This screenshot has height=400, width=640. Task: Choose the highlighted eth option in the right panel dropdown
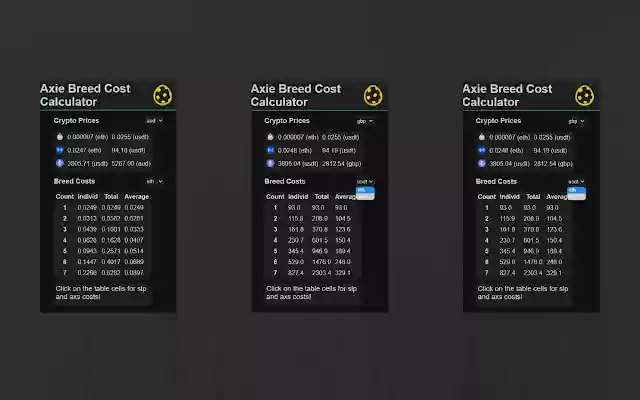point(577,190)
